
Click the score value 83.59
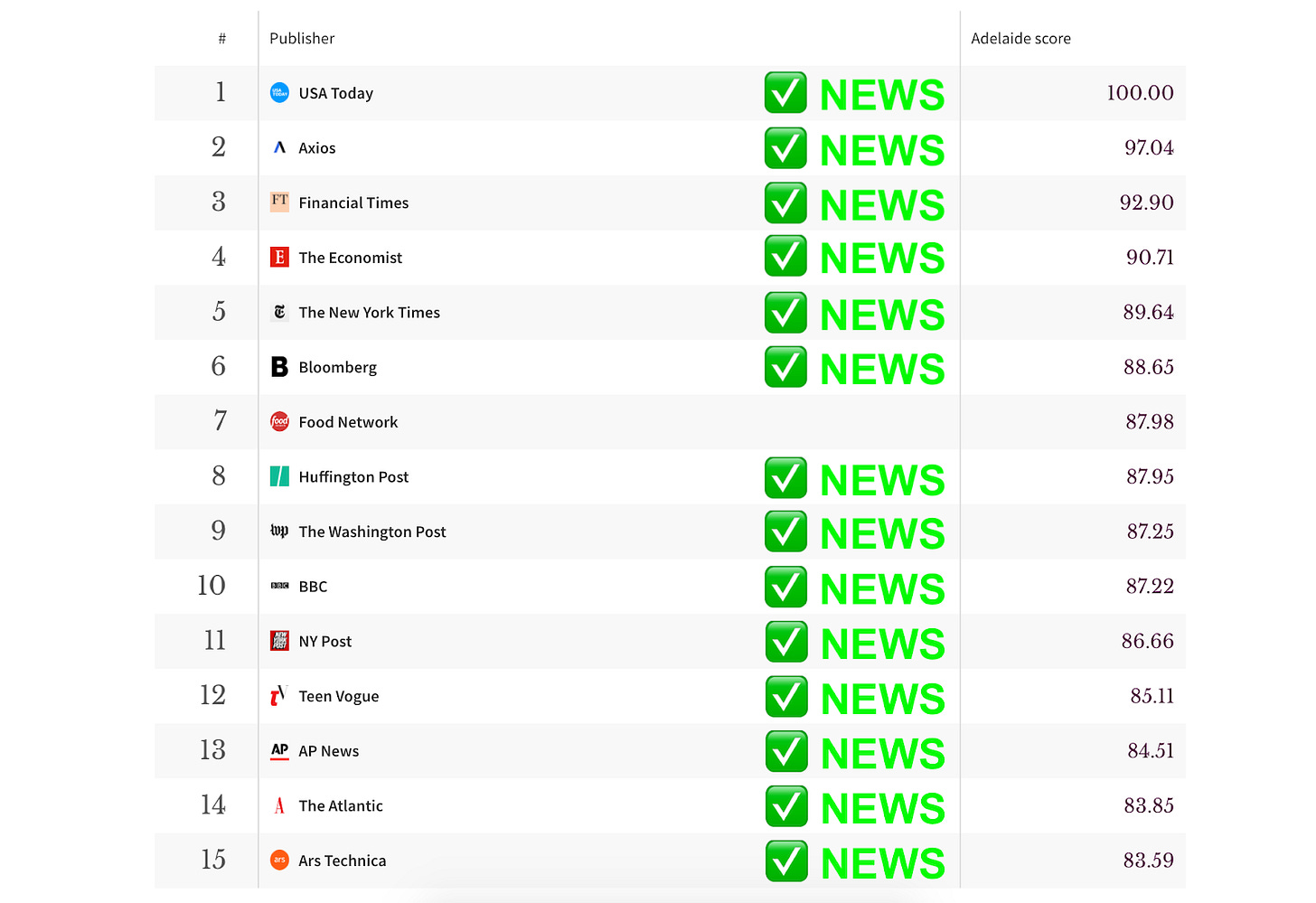click(1149, 861)
